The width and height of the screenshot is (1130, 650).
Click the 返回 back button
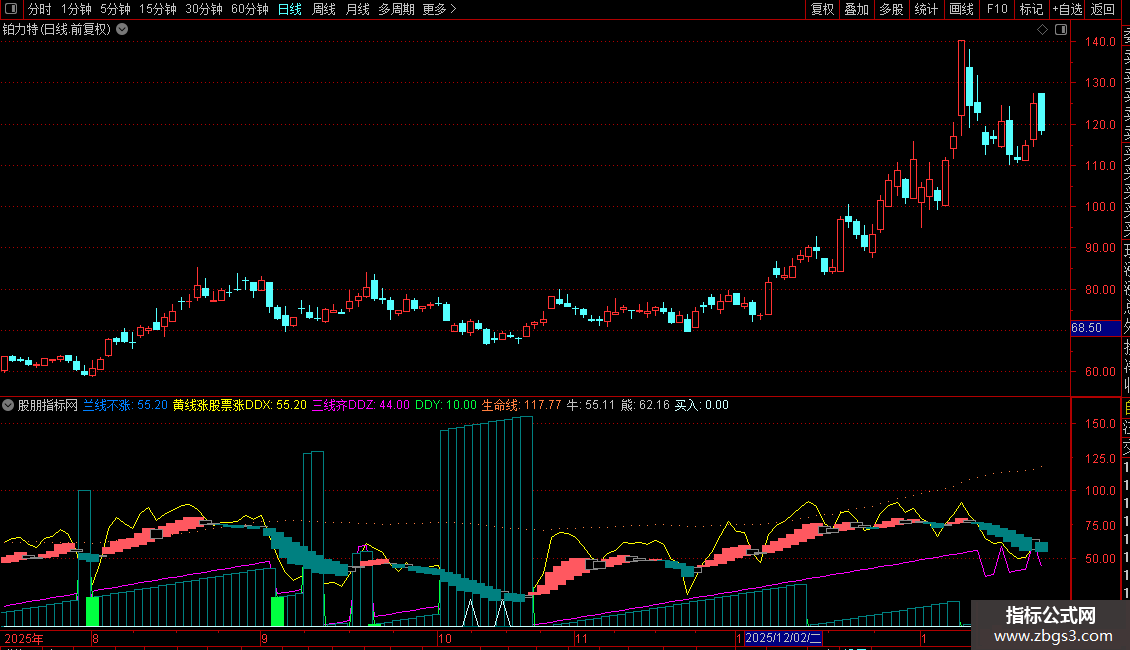1103,9
